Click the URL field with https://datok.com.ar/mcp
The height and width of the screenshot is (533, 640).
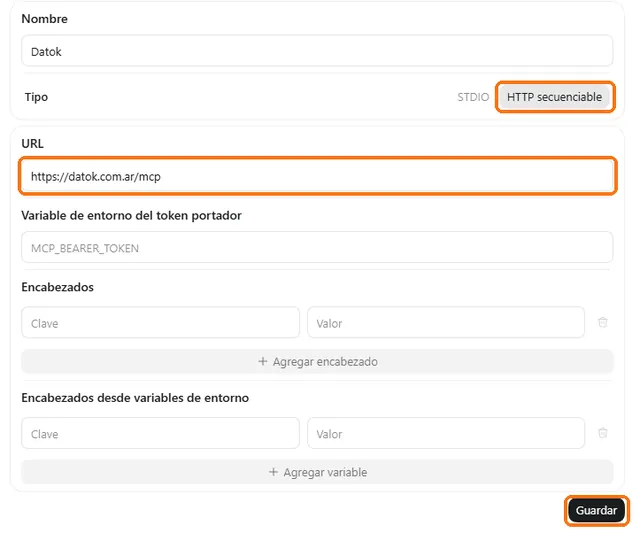317,176
